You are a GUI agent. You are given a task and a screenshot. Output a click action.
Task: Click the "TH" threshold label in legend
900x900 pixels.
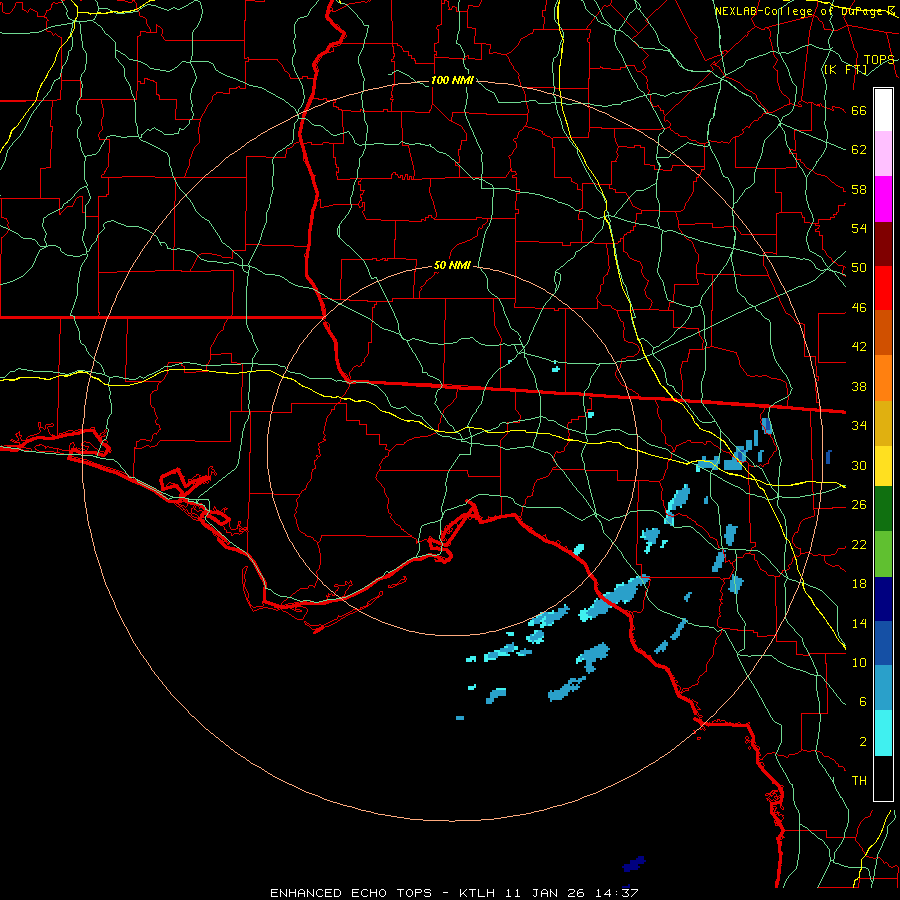[x=859, y=781]
